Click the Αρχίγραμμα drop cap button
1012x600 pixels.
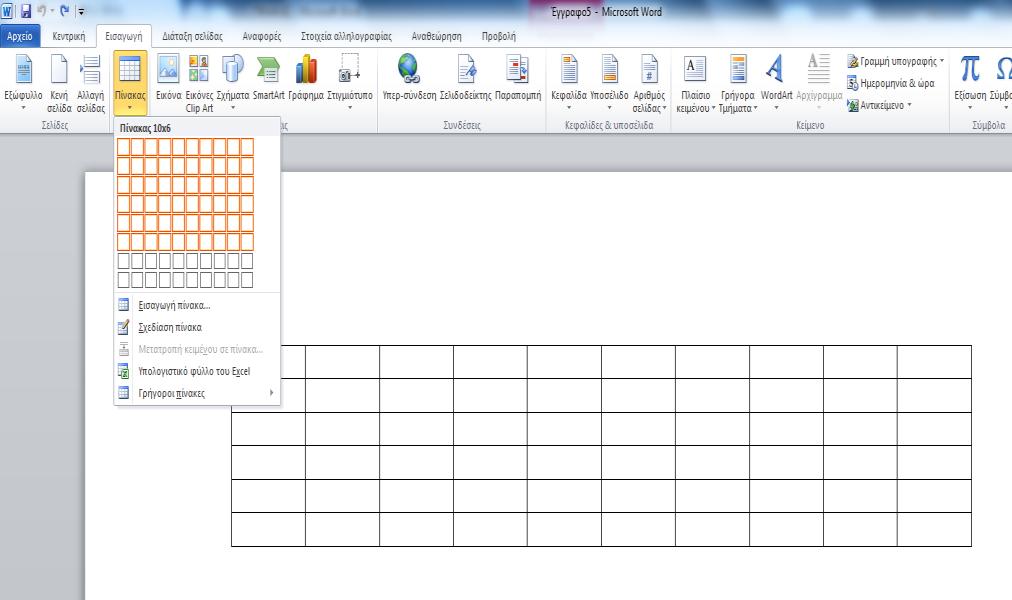pyautogui.click(x=819, y=83)
